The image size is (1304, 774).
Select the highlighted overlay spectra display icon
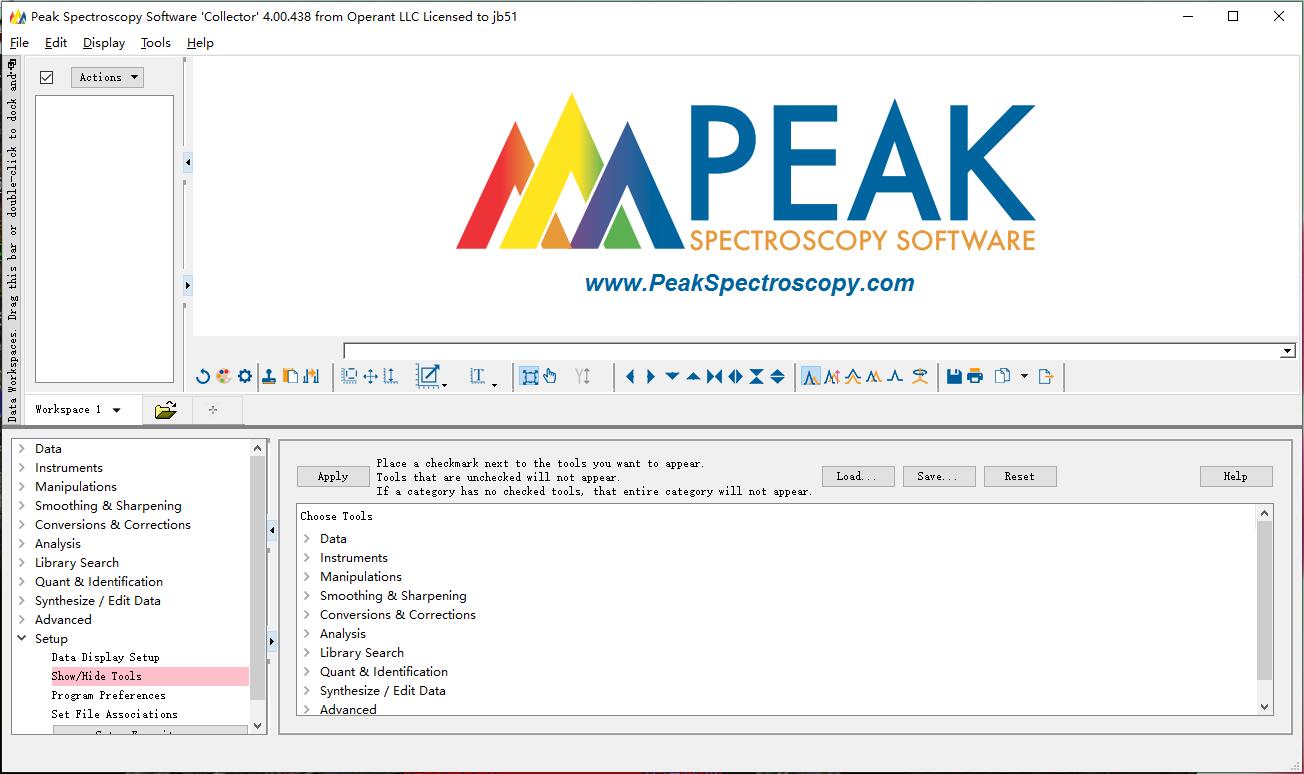tap(811, 376)
